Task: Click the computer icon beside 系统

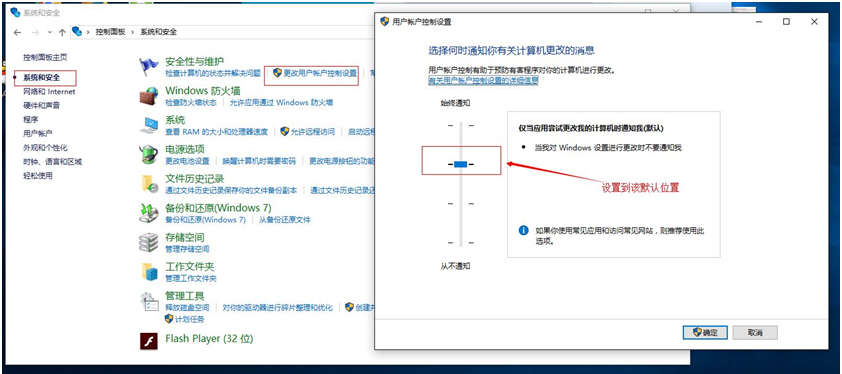Action: tap(149, 125)
